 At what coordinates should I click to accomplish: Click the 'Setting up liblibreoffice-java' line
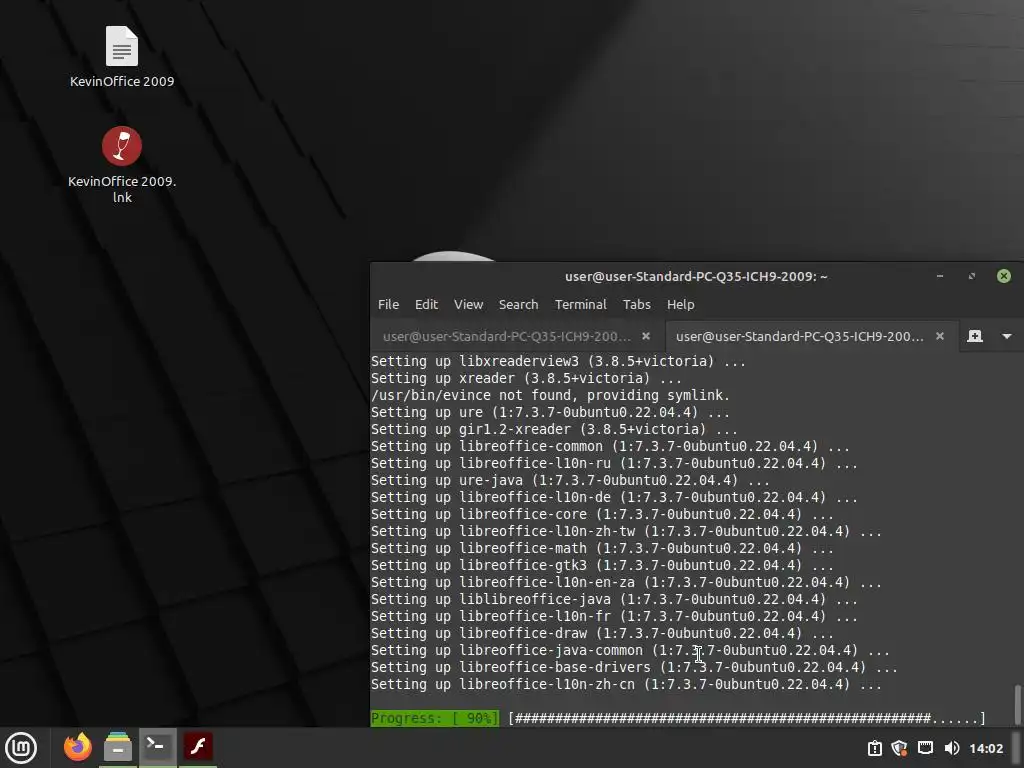click(614, 599)
